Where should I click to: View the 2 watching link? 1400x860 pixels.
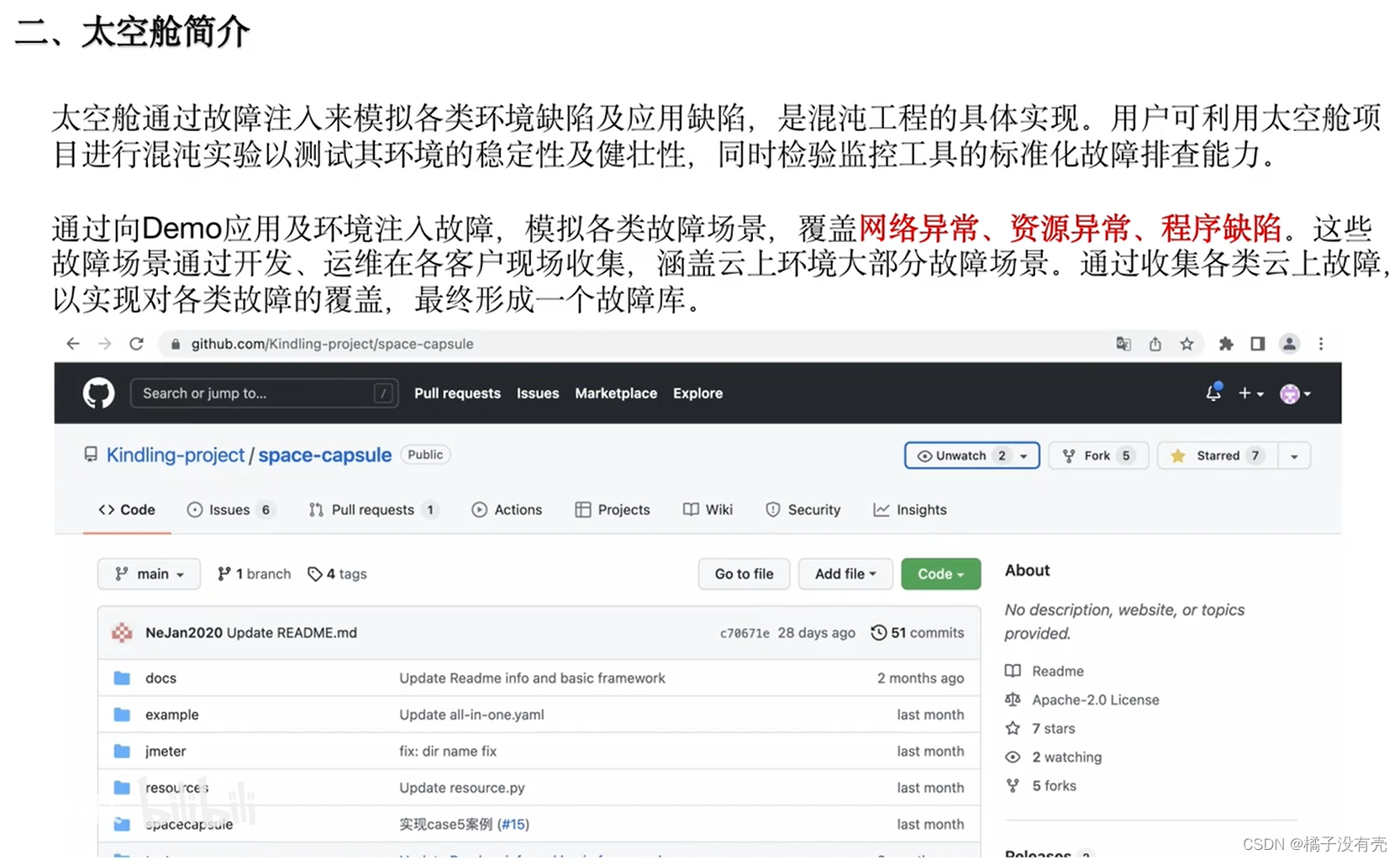[1054, 757]
